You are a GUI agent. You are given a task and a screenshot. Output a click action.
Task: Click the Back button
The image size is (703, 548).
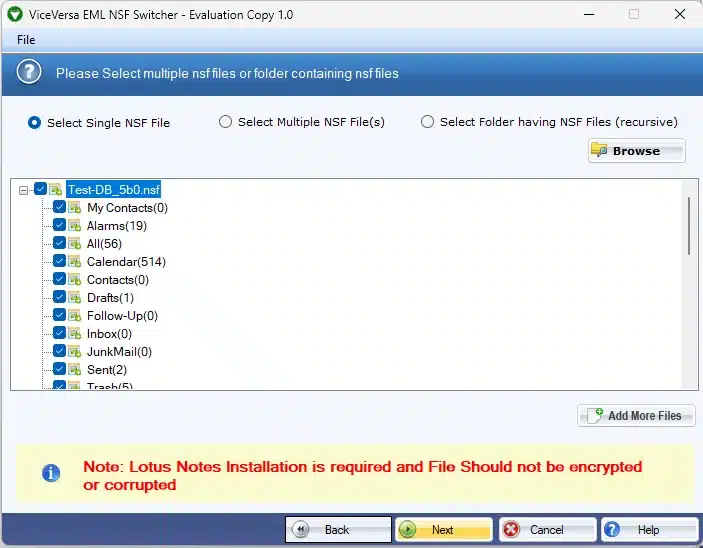pyautogui.click(x=338, y=530)
